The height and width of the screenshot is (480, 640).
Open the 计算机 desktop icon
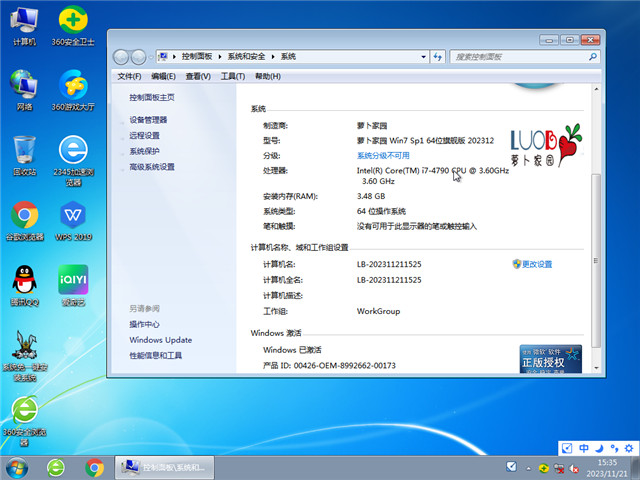24,27
